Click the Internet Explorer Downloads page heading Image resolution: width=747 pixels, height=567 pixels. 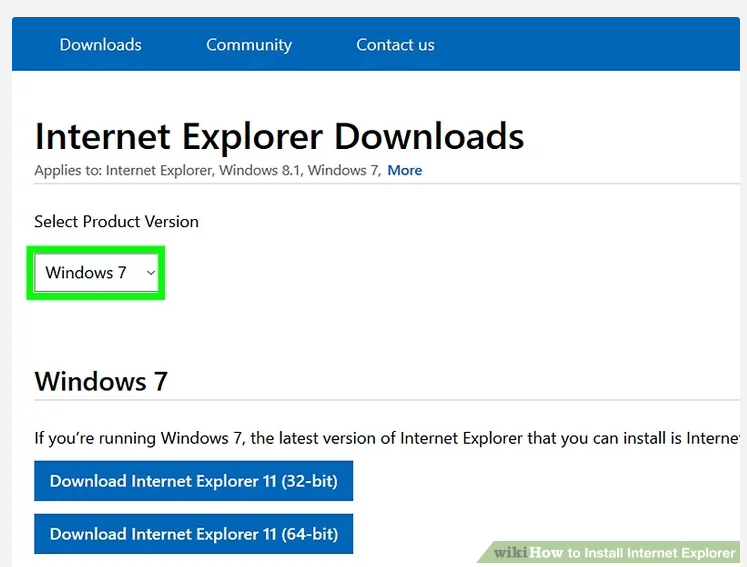tap(279, 136)
